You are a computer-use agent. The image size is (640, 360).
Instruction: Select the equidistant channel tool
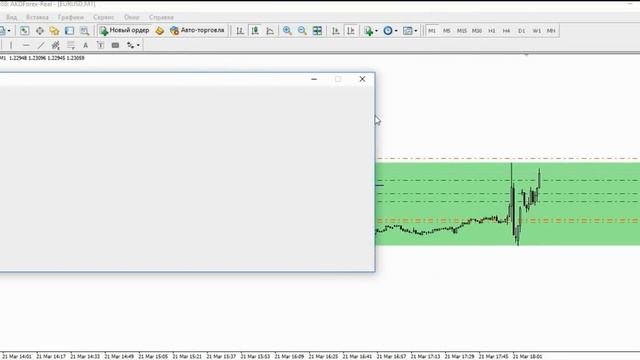tap(56, 45)
